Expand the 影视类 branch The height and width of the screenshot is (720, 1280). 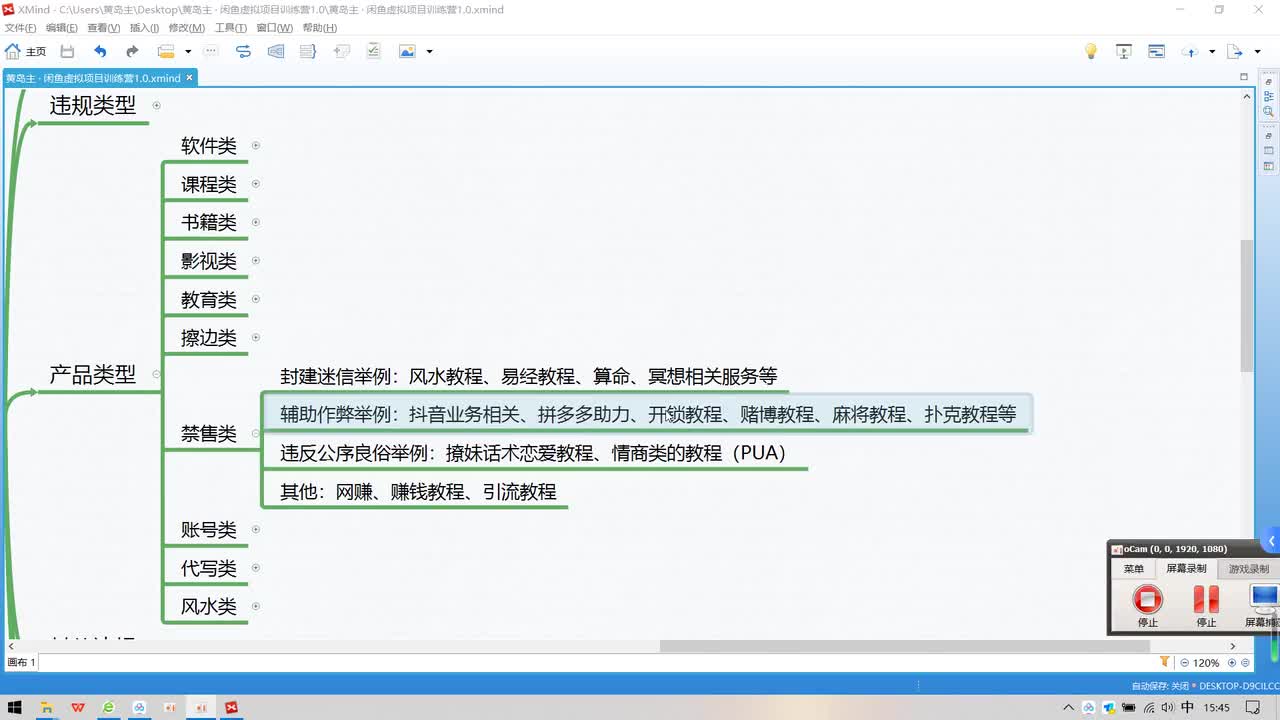(256, 261)
